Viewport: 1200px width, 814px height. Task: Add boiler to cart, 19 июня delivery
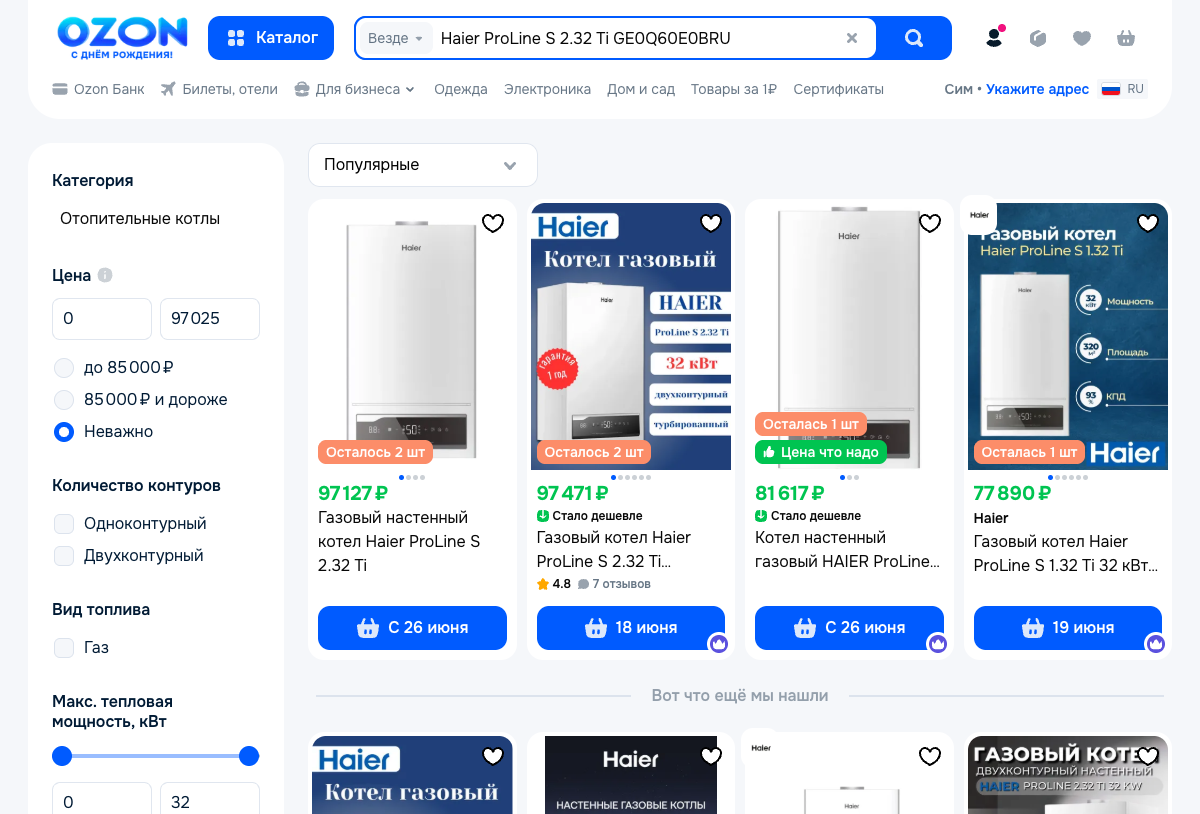click(x=1068, y=628)
